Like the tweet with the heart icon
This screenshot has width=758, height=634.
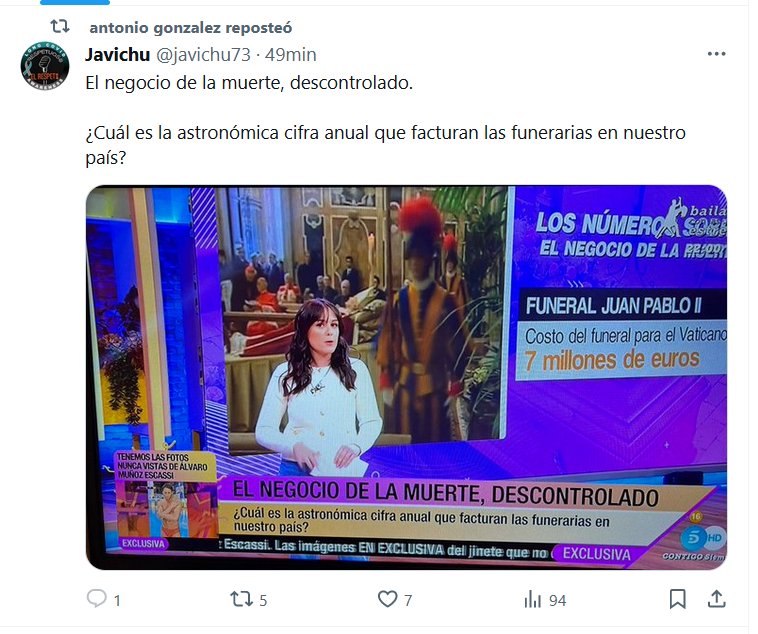click(387, 599)
